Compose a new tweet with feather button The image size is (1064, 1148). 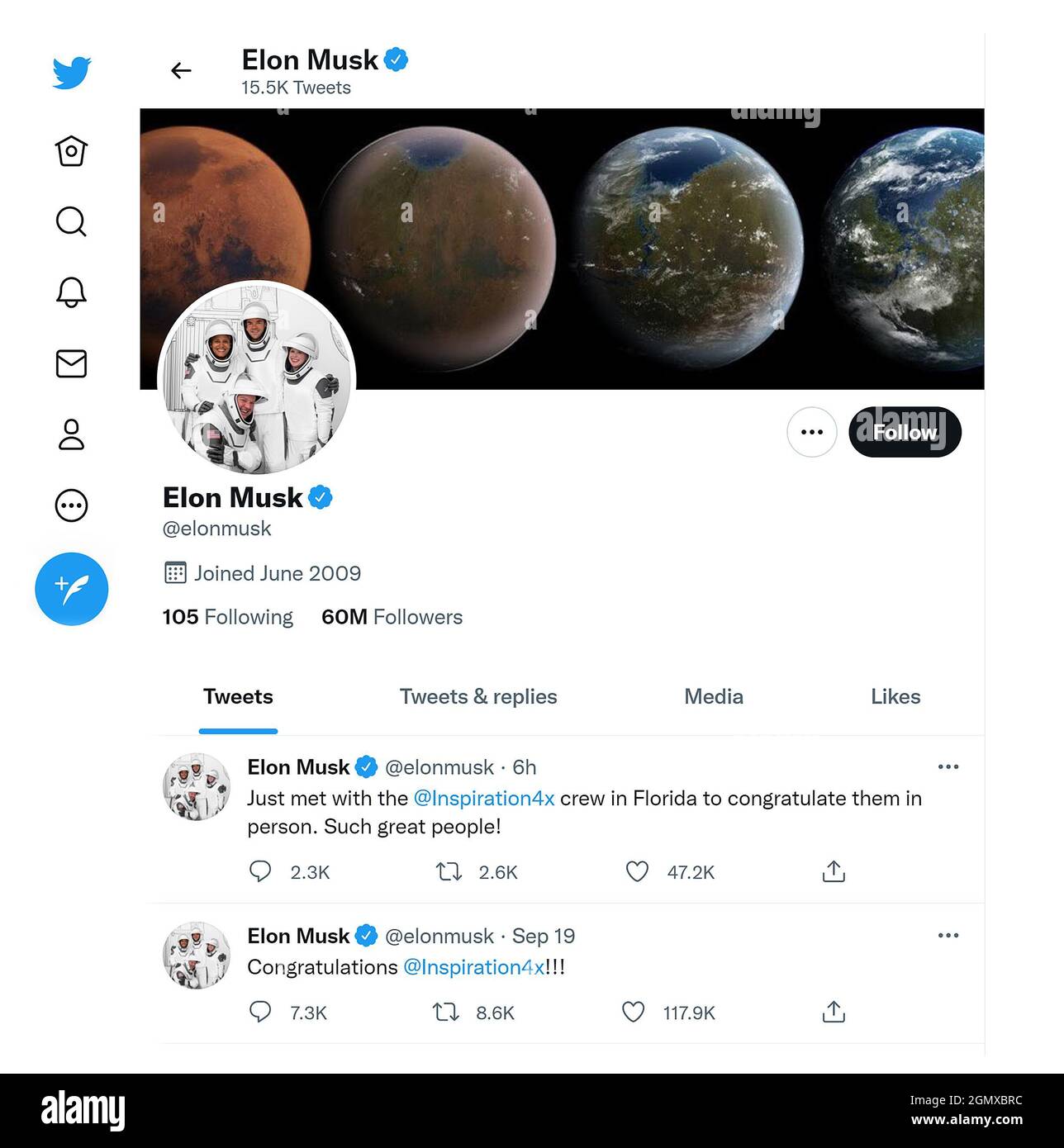point(72,589)
